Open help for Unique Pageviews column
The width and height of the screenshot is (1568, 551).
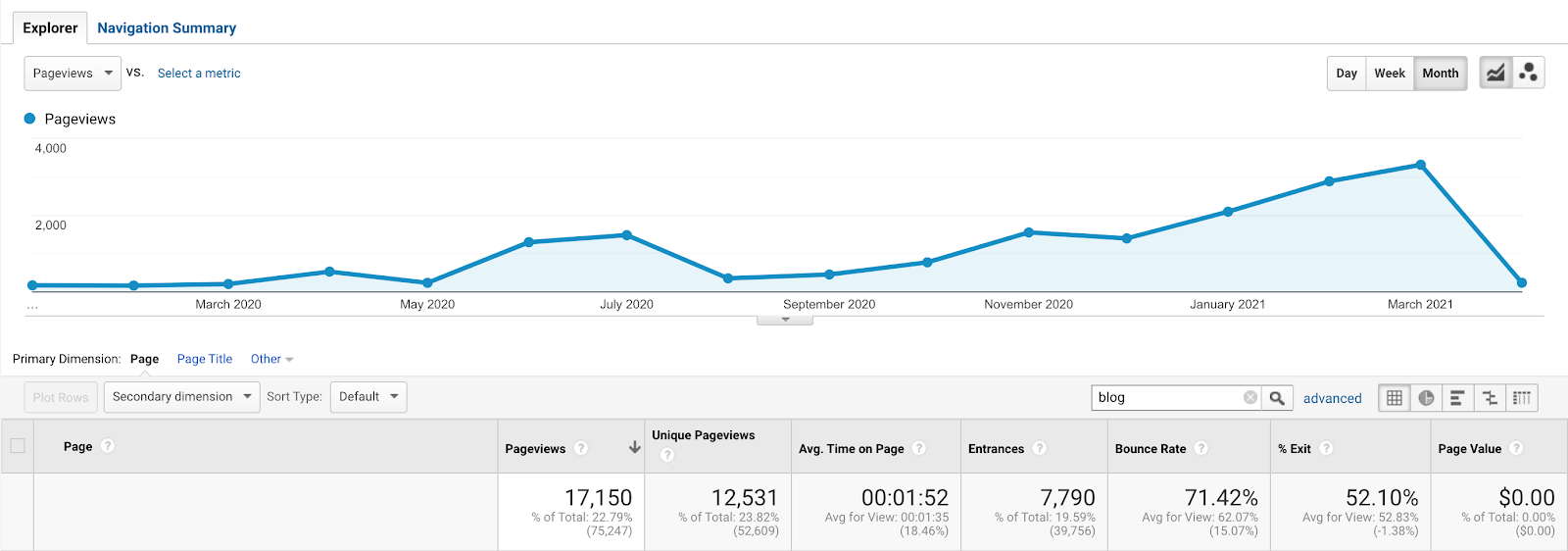click(667, 455)
